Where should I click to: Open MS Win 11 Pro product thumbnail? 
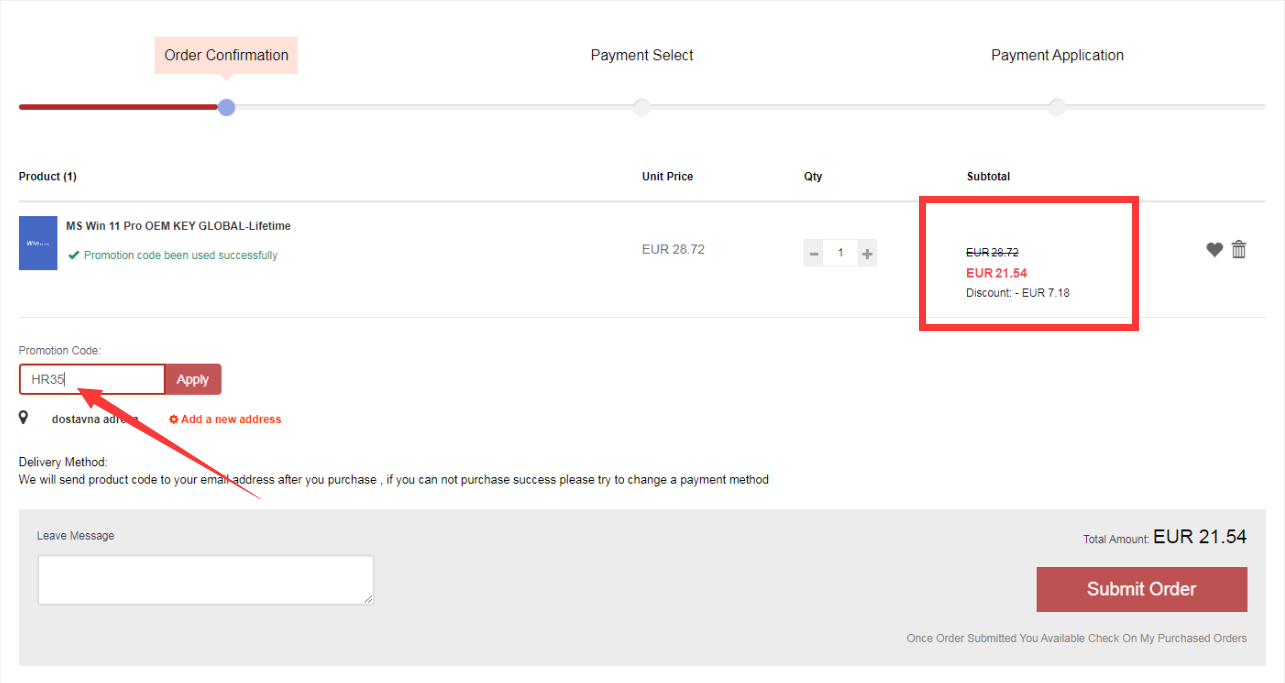click(38, 243)
